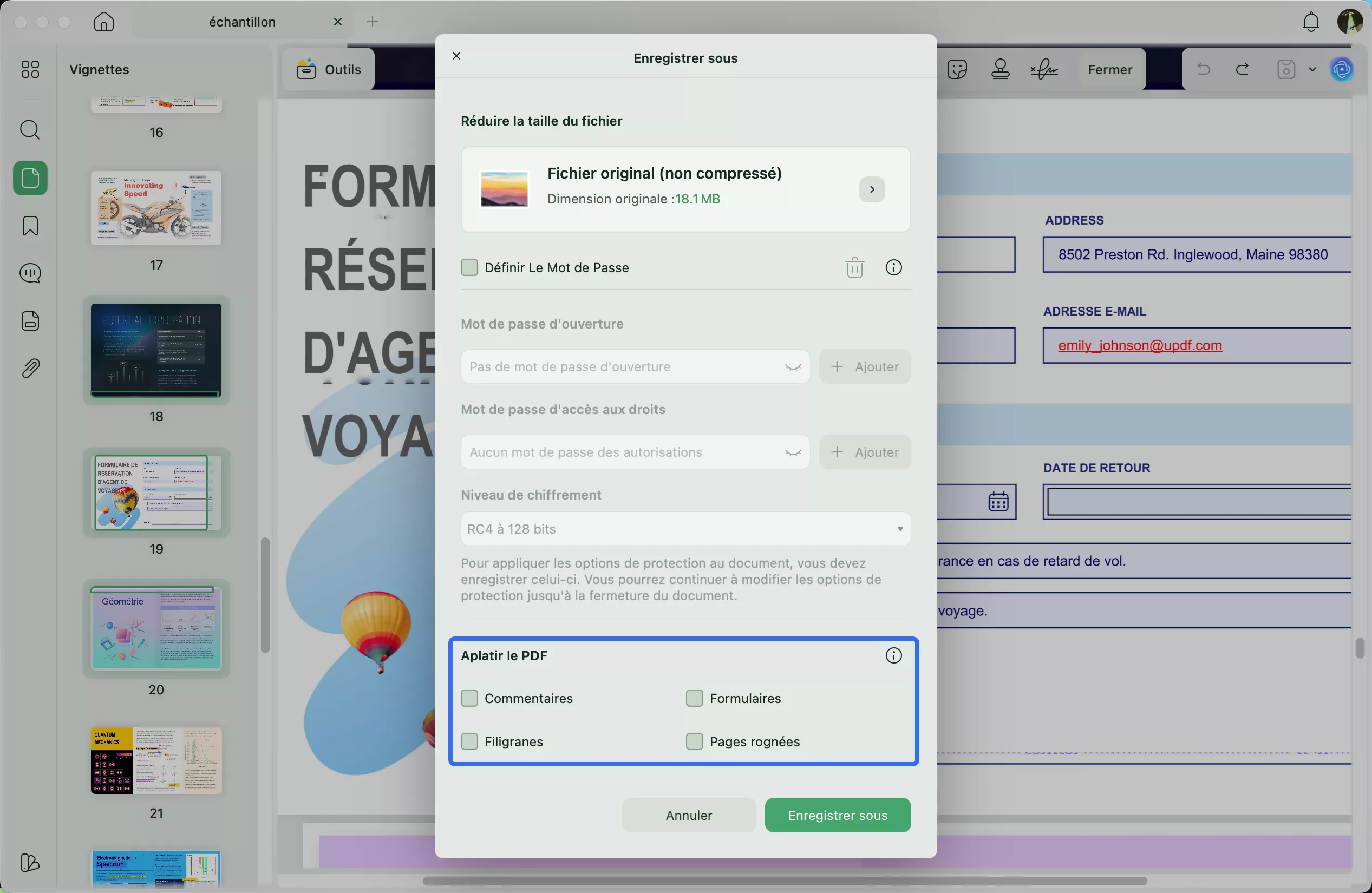Enable Définir Le Mot de Passe checkbox
This screenshot has height=893, width=1372.
[469, 268]
